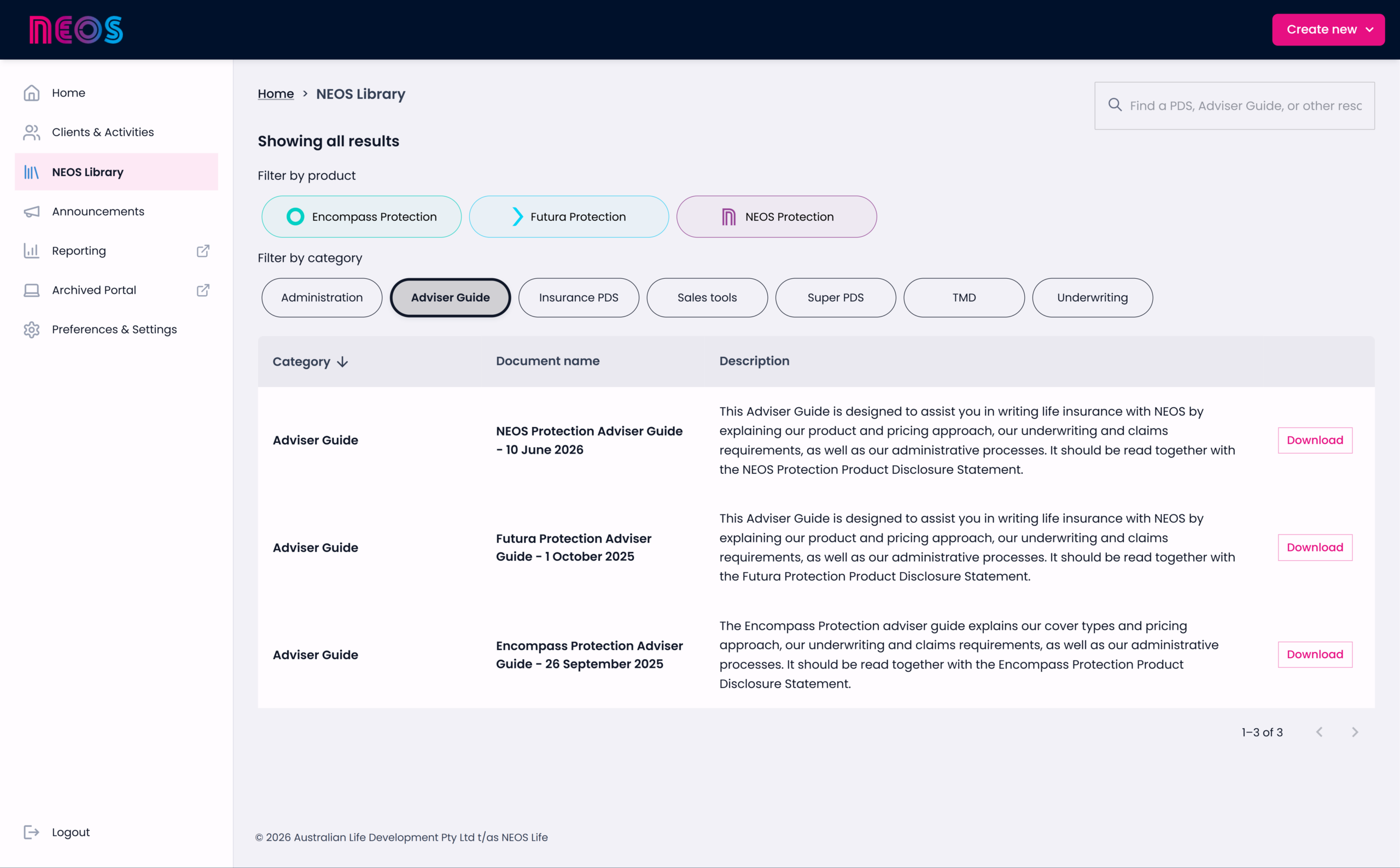Click the NEOS Library books icon
The width and height of the screenshot is (1400, 868).
tap(32, 172)
